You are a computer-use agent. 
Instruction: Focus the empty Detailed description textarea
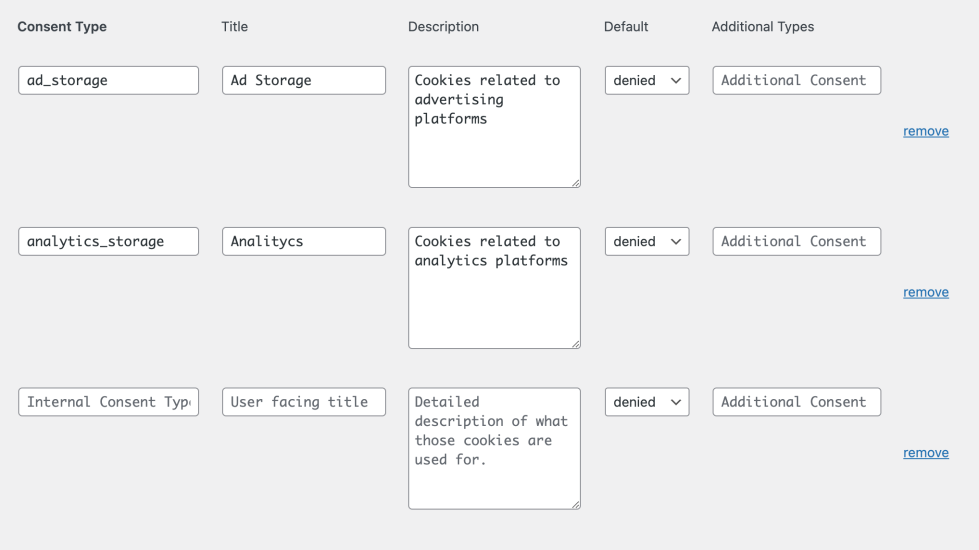(x=494, y=449)
